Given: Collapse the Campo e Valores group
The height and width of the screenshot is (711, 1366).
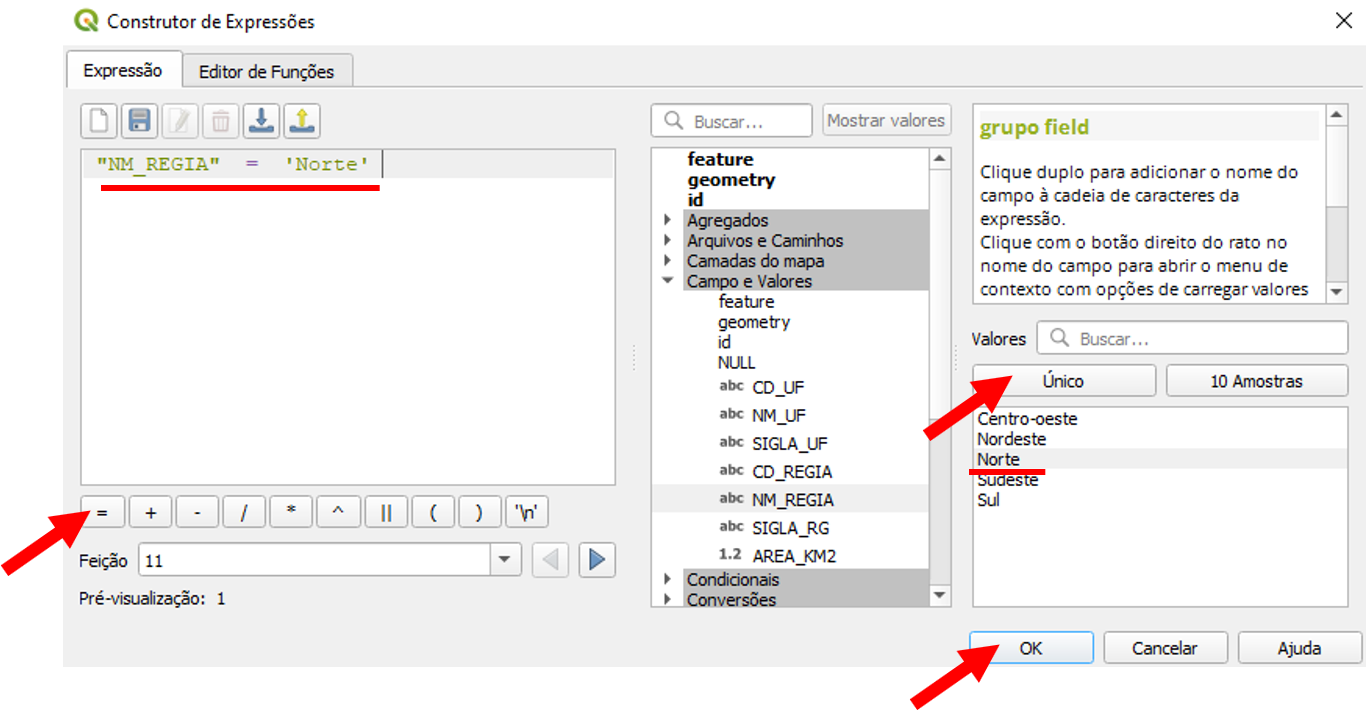Looking at the screenshot, I should tap(668, 281).
